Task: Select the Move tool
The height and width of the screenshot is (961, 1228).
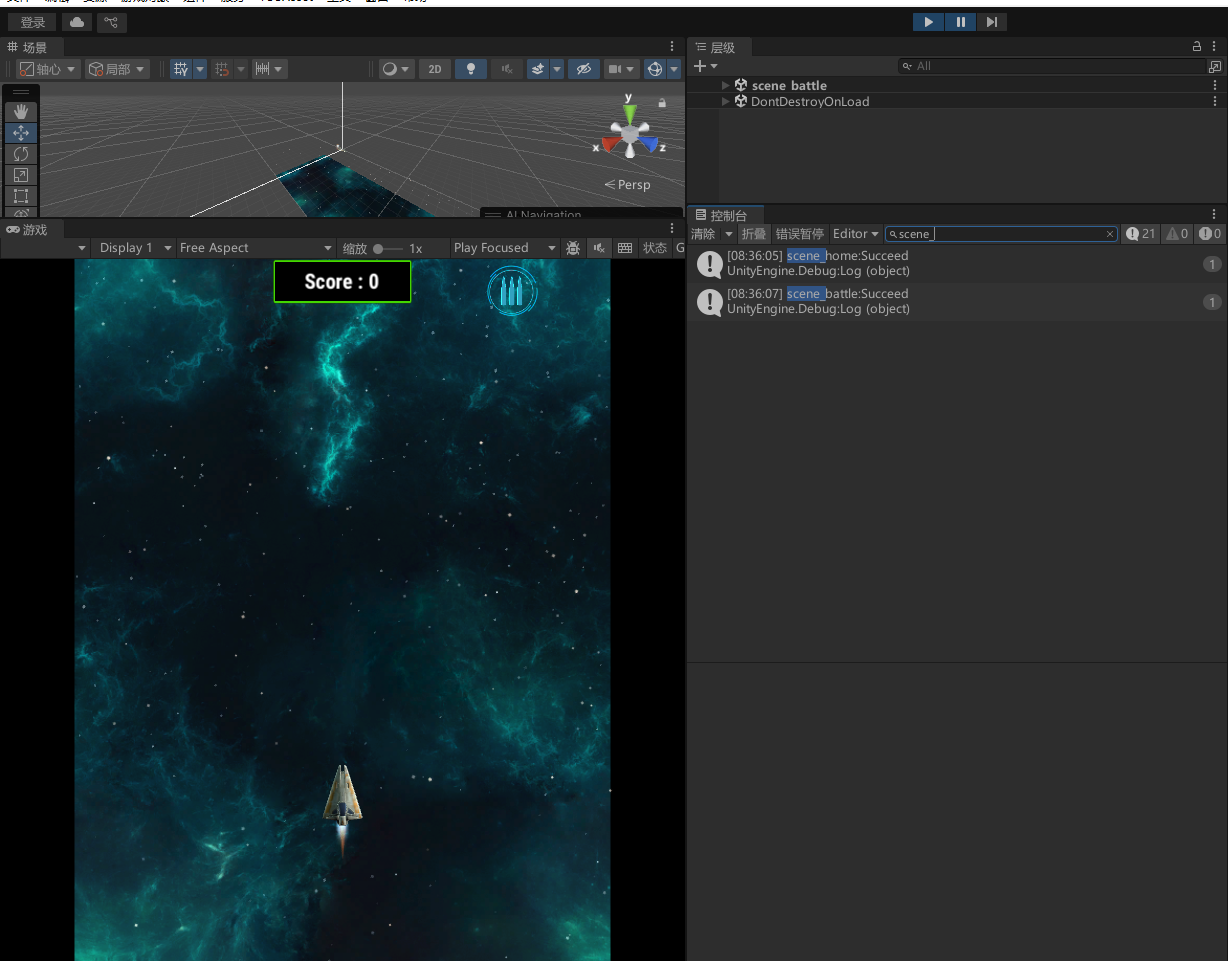Action: click(x=21, y=133)
